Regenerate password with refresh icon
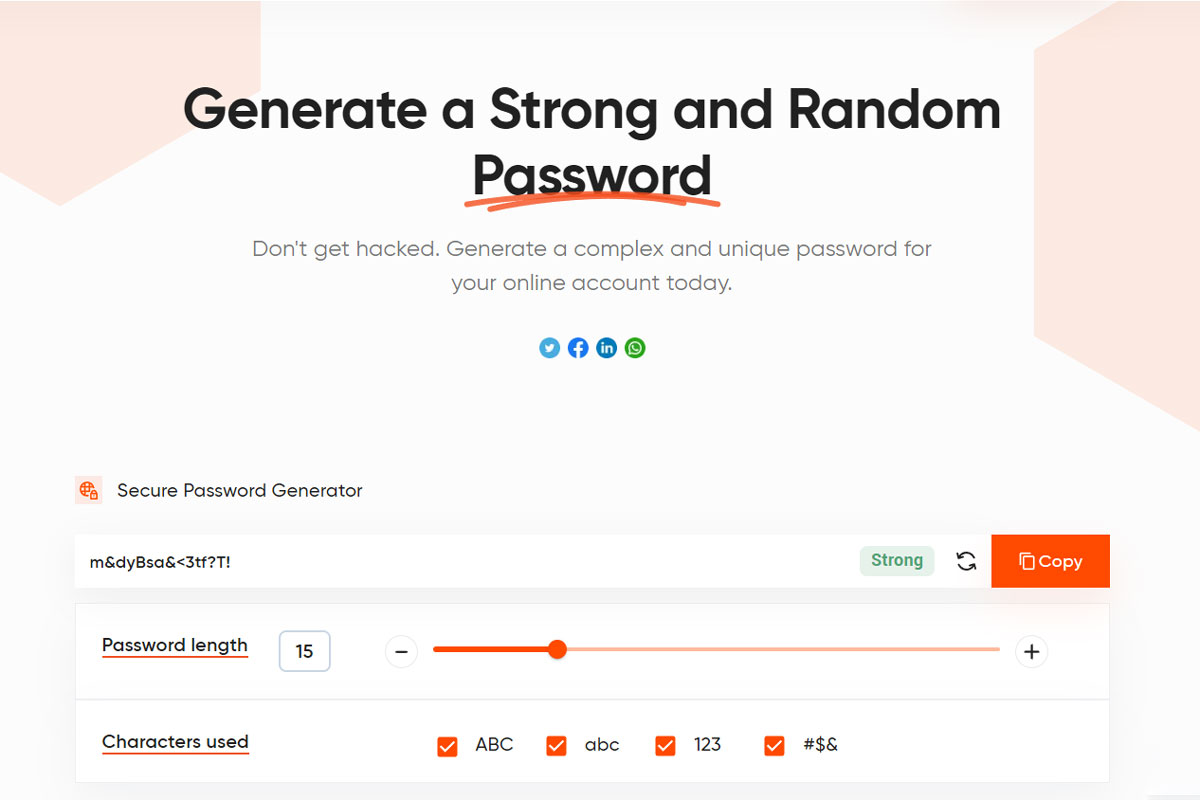The width and height of the screenshot is (1200, 800). (966, 561)
